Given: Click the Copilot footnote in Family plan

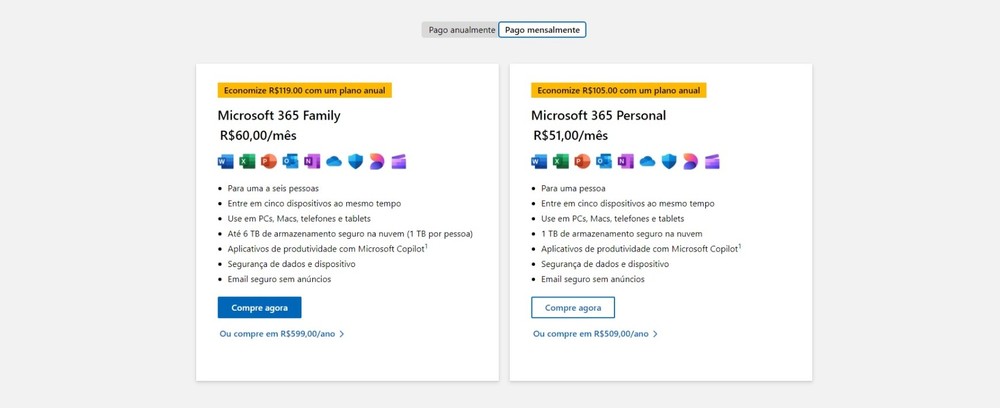Looking at the screenshot, I should [426, 246].
